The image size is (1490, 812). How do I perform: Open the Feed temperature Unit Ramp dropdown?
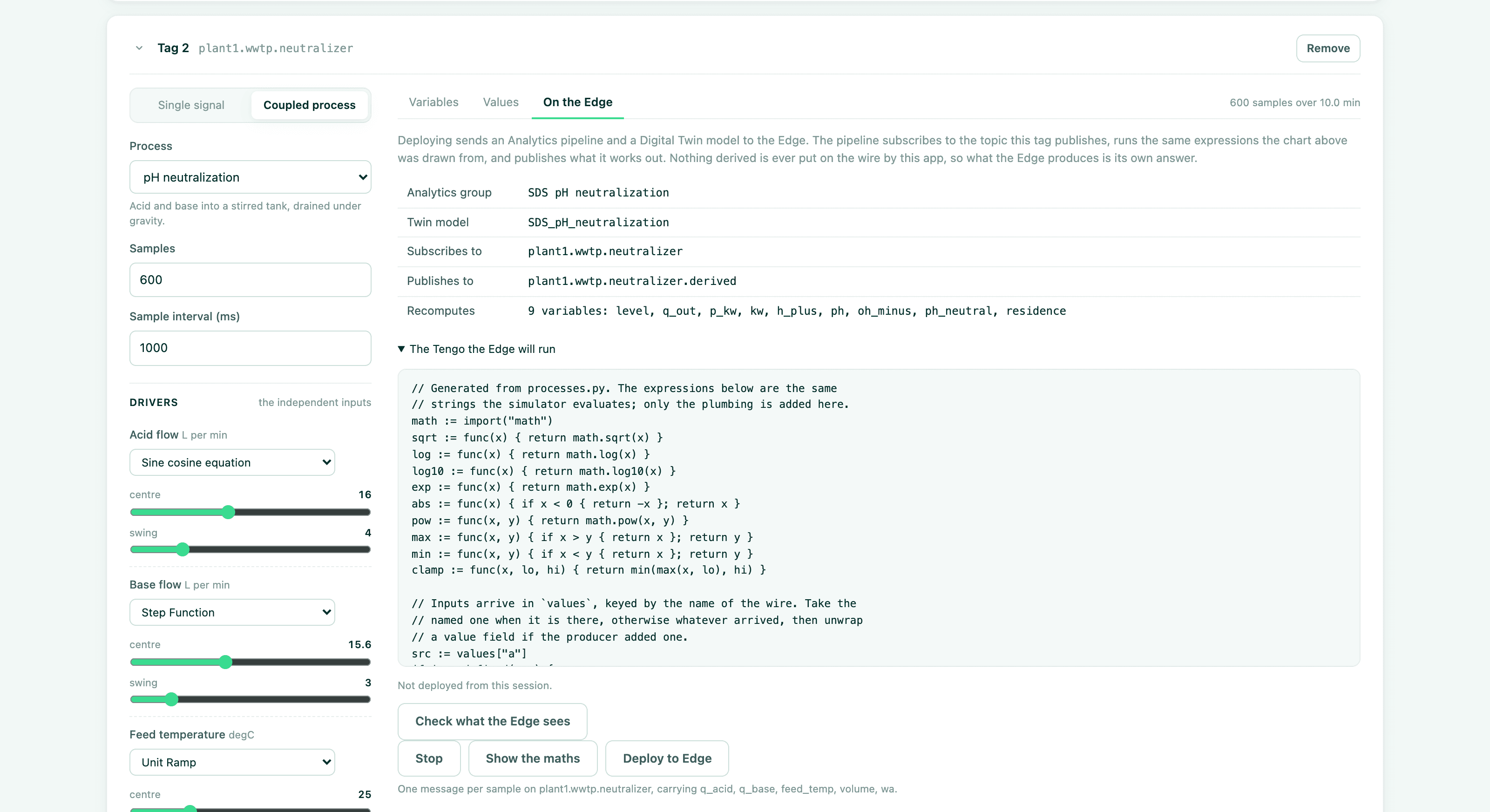232,762
